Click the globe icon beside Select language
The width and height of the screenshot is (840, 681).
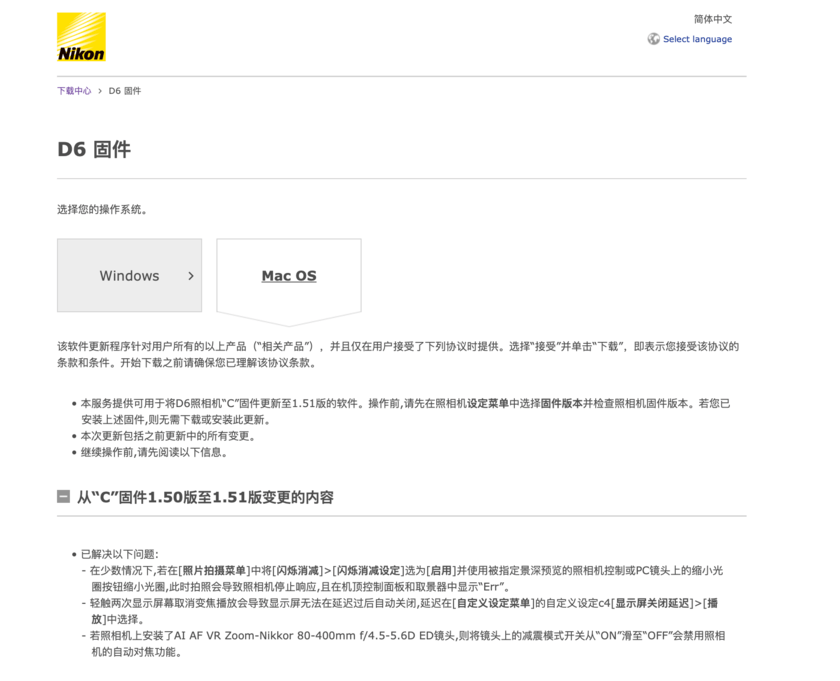click(655, 39)
